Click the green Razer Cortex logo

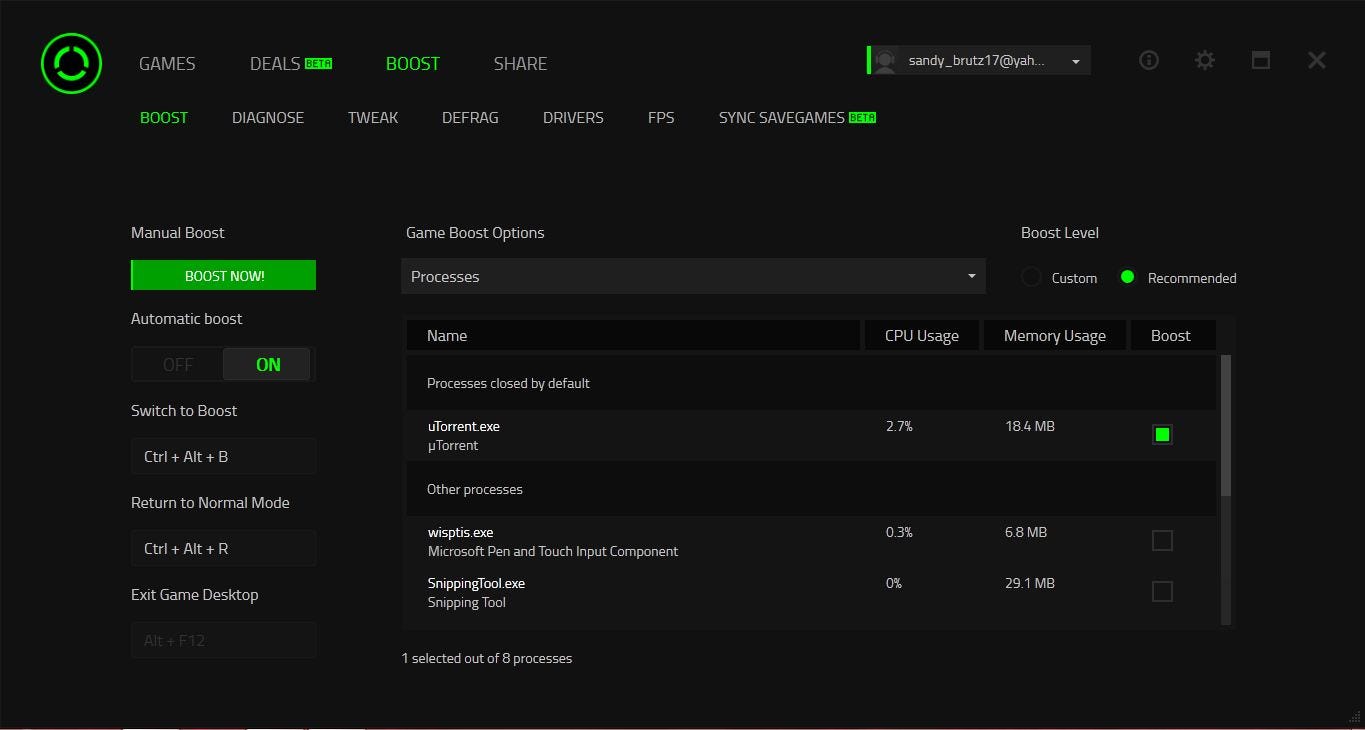tap(71, 63)
